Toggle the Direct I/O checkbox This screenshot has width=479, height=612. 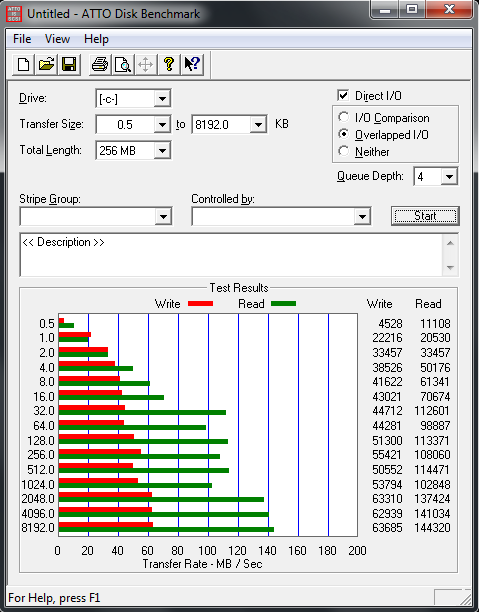pyautogui.click(x=343, y=95)
